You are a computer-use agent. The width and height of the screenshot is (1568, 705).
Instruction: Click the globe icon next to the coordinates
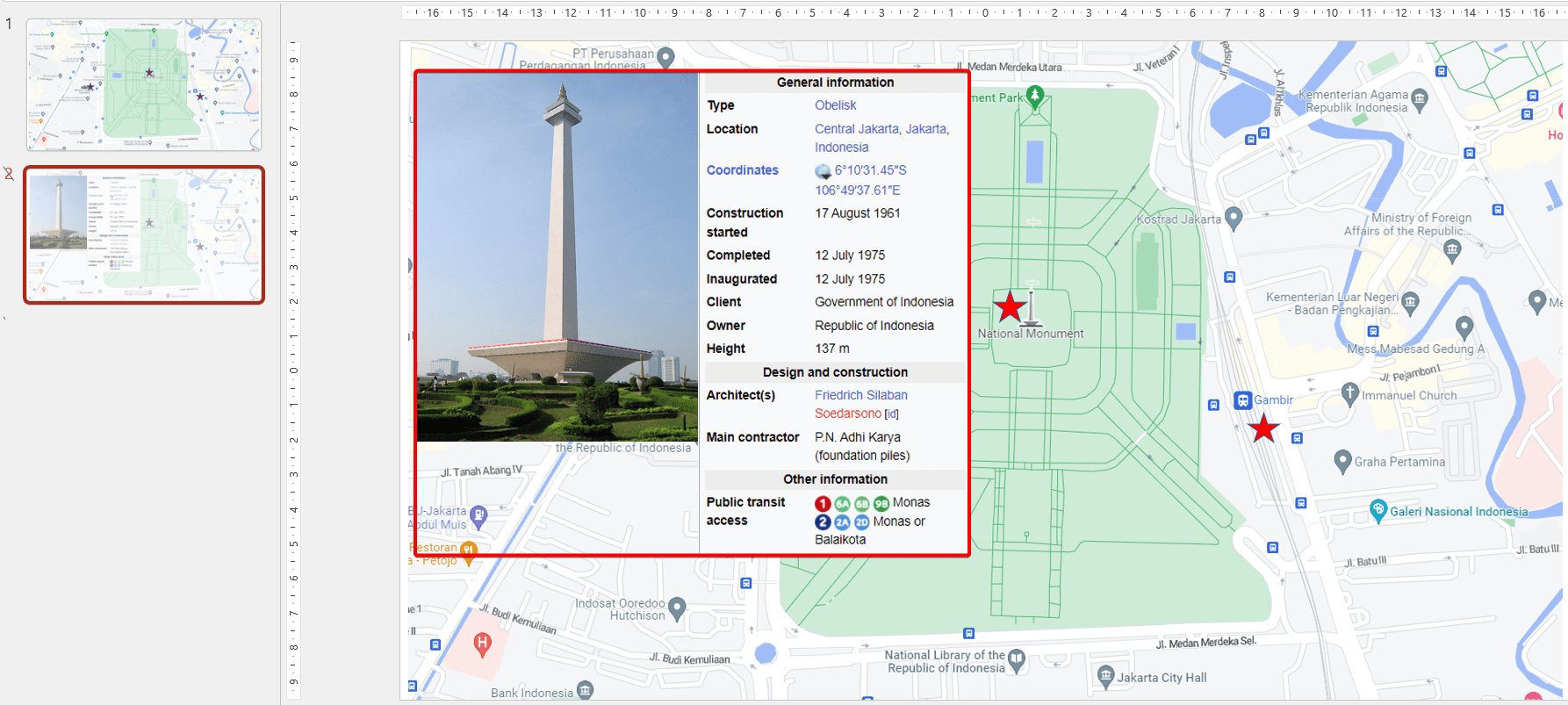click(x=823, y=170)
